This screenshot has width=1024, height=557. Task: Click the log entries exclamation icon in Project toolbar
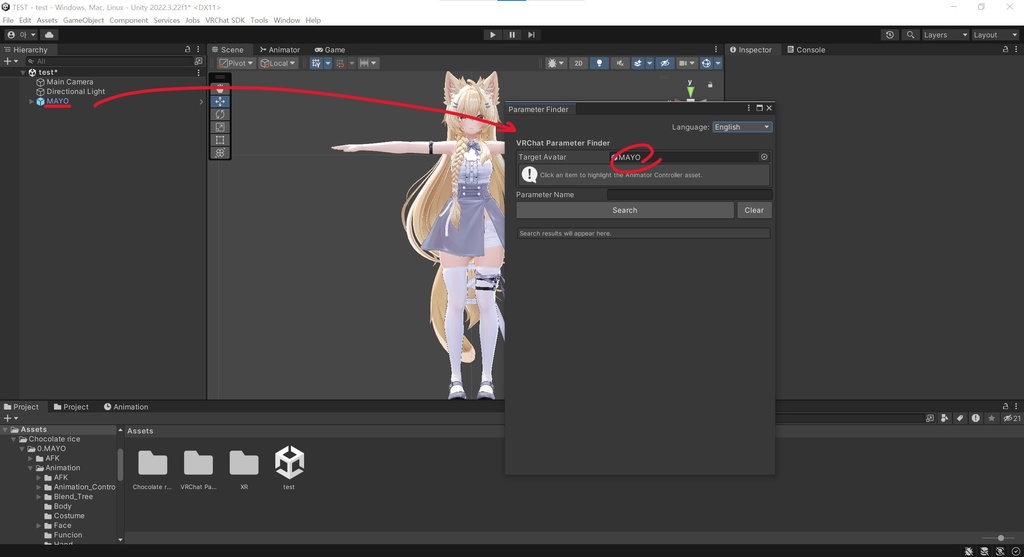976,418
